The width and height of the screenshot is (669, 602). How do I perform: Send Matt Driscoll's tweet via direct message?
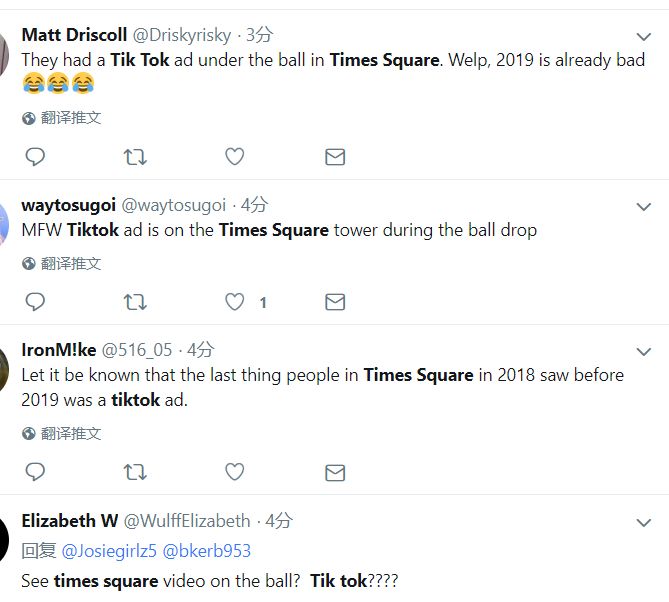[x=335, y=157]
